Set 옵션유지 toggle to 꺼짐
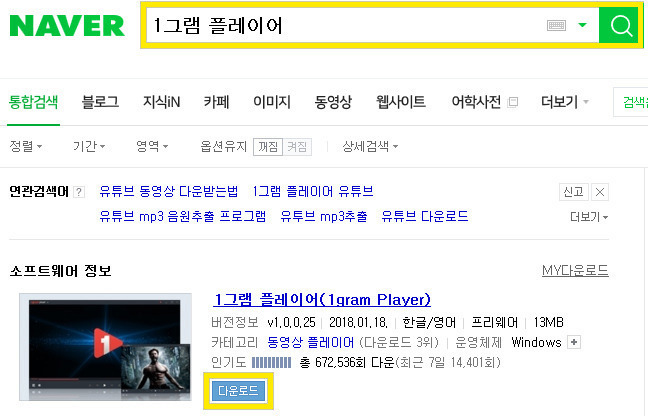The height and width of the screenshot is (416, 648). point(268,147)
